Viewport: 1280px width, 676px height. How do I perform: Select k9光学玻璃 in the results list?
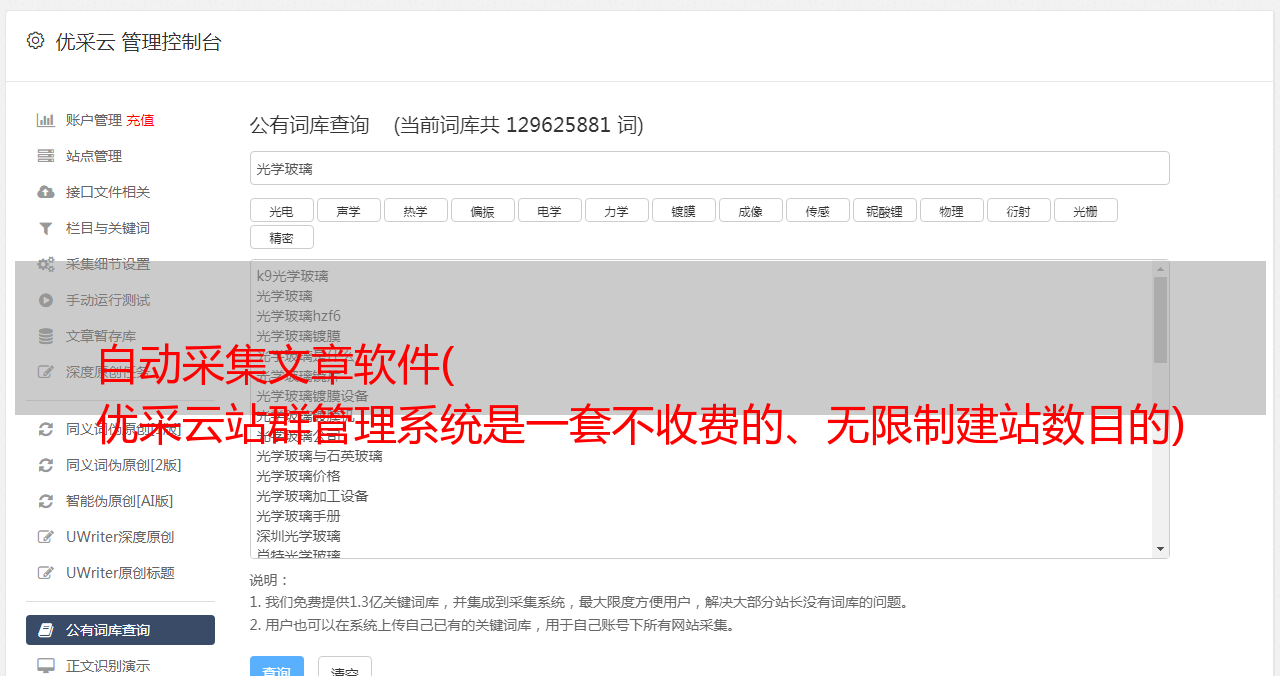click(292, 276)
